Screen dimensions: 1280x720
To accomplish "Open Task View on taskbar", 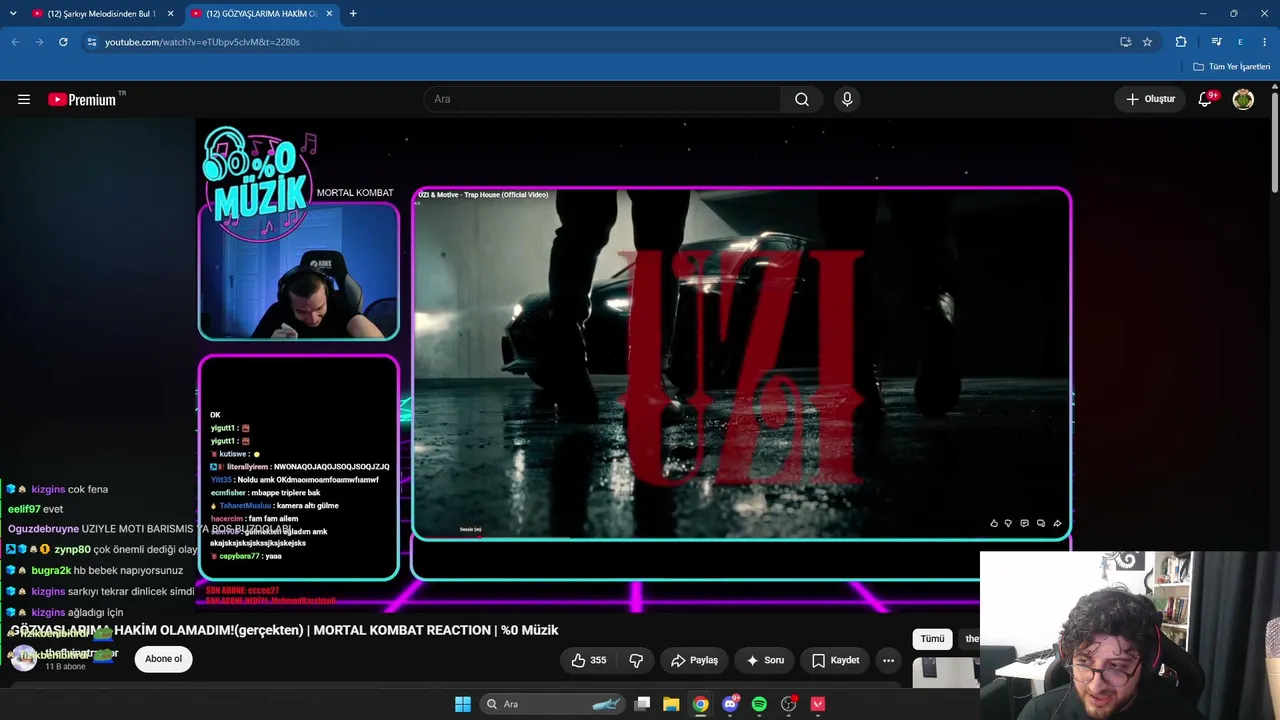I will tap(643, 704).
